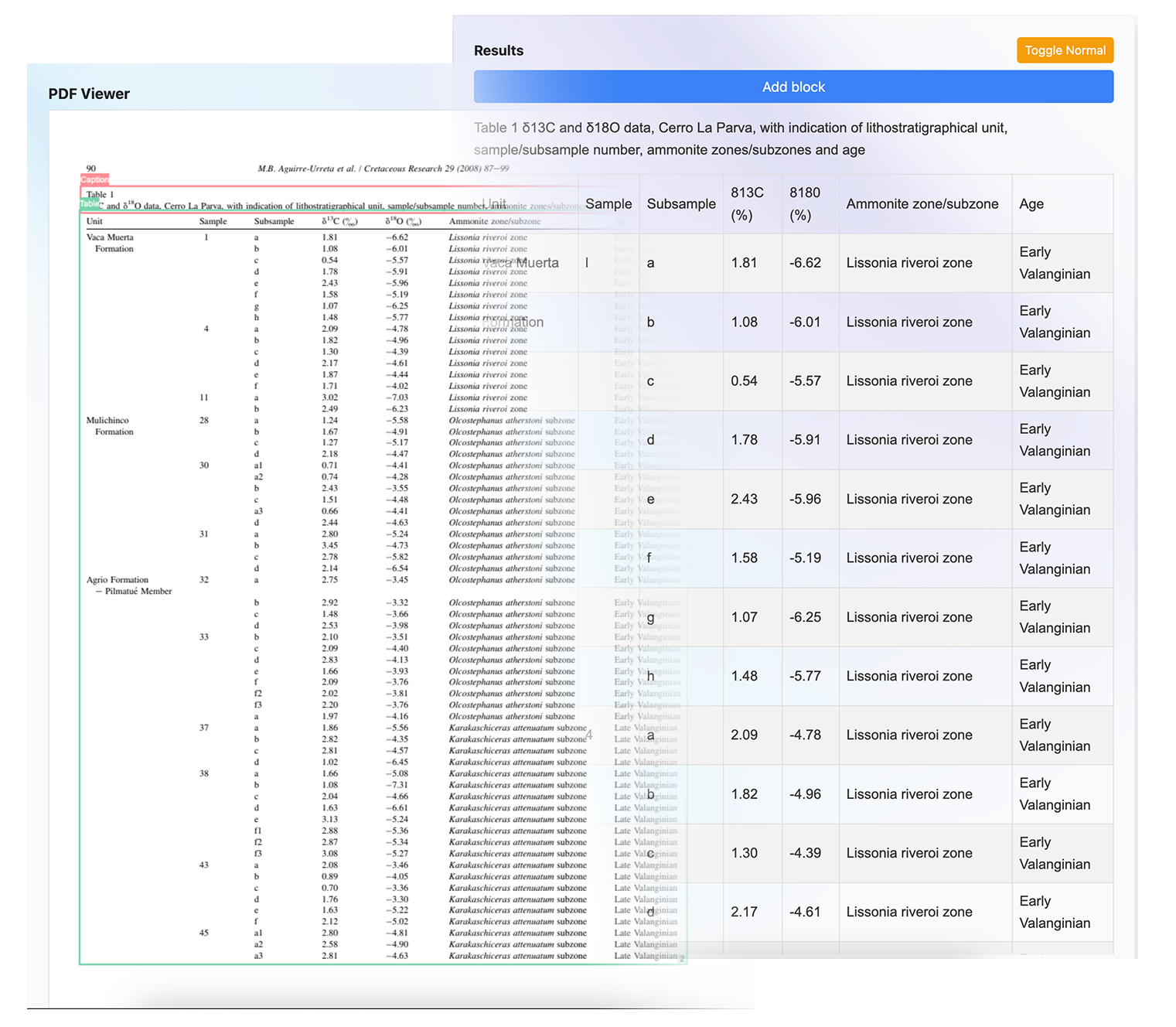Click the Unit column header in the PDF table
The width and height of the screenshot is (1176, 1027).
point(94,221)
